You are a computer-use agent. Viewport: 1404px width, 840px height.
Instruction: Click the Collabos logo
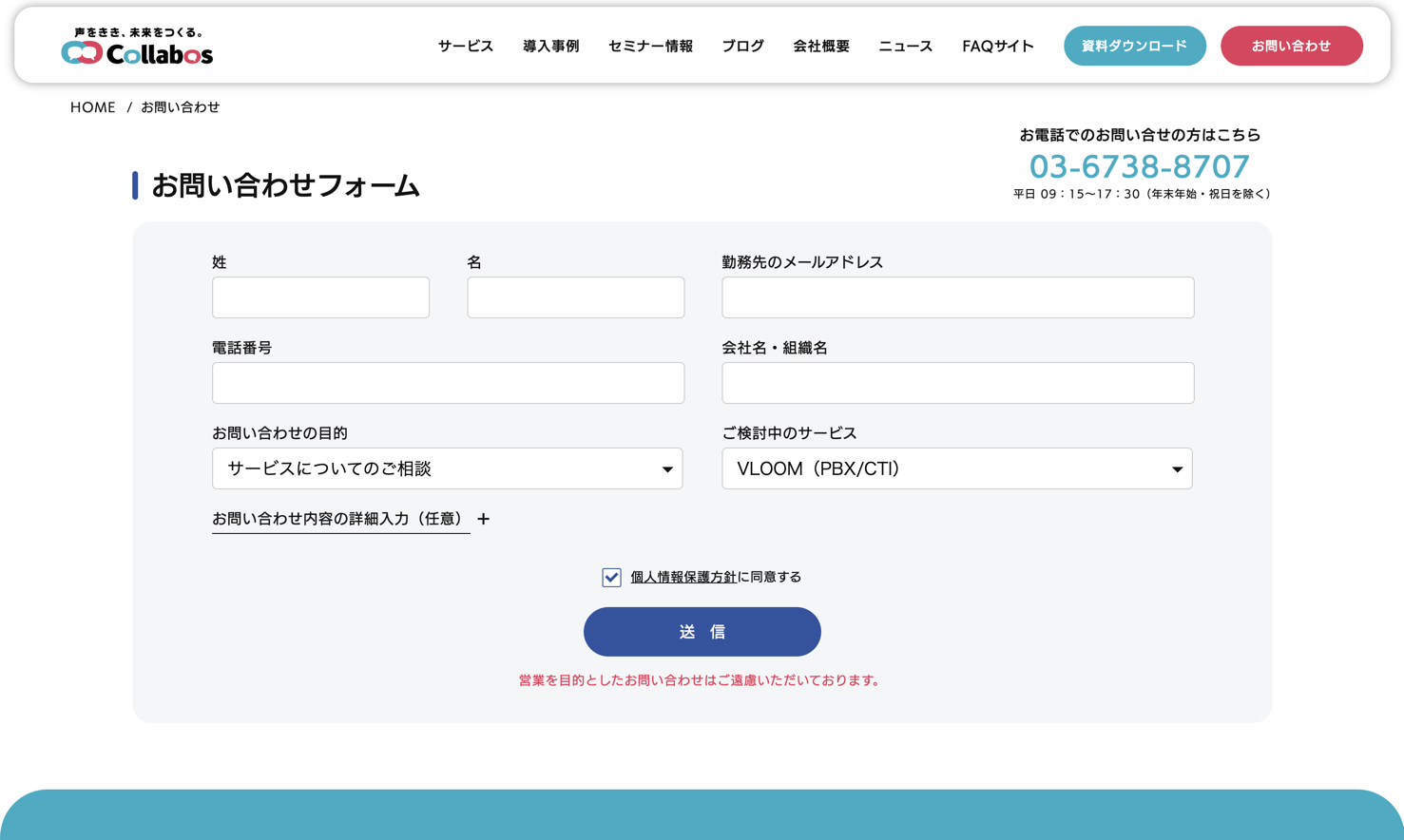coord(137,47)
